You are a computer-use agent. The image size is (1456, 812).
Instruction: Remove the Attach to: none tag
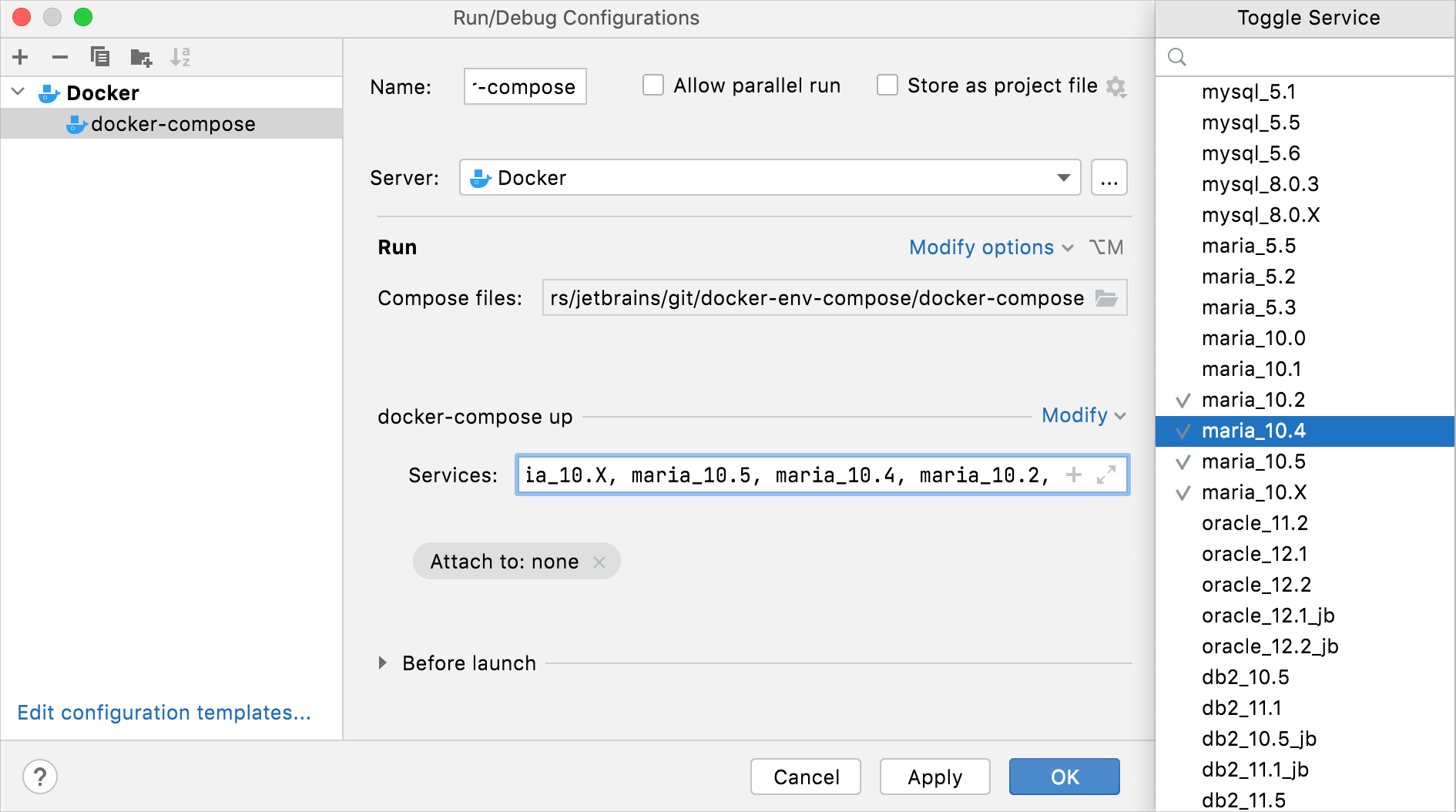(x=599, y=562)
